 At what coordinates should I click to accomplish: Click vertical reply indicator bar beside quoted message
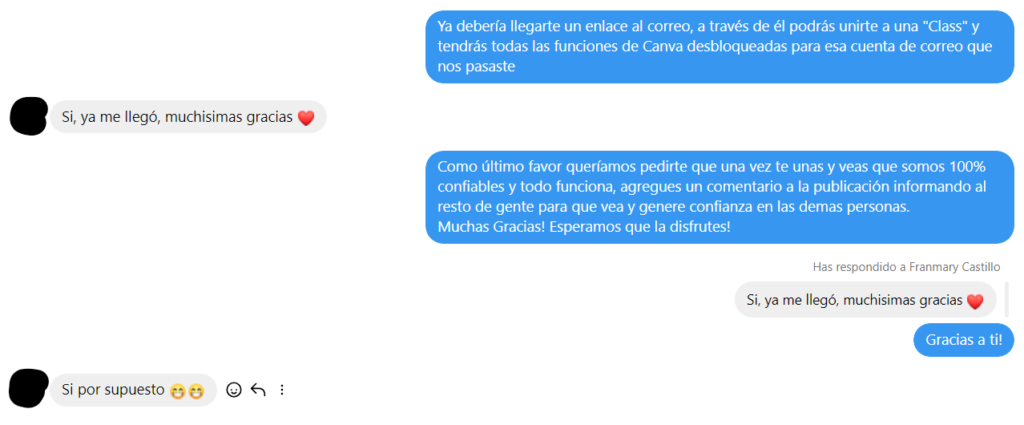coord(1006,300)
